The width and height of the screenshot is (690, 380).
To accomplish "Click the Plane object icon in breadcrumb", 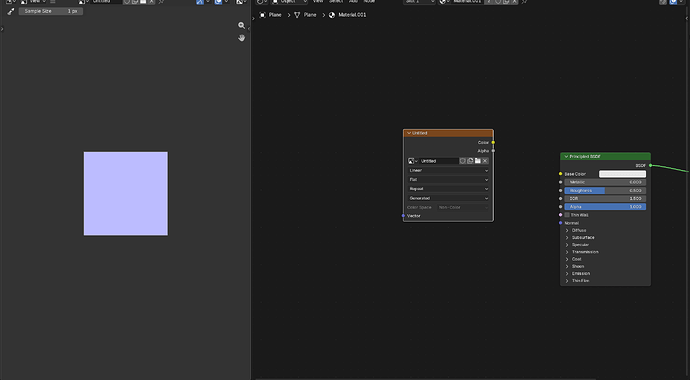I will [x=263, y=15].
